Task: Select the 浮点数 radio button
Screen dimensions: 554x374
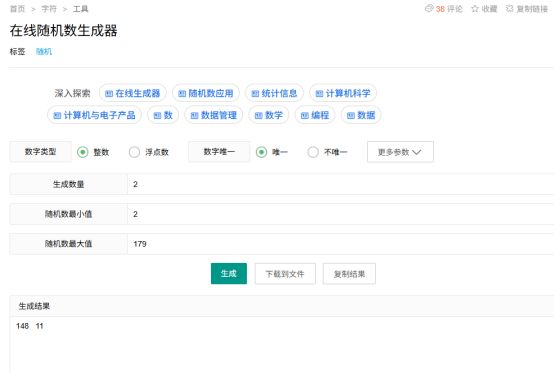Action: (134, 152)
